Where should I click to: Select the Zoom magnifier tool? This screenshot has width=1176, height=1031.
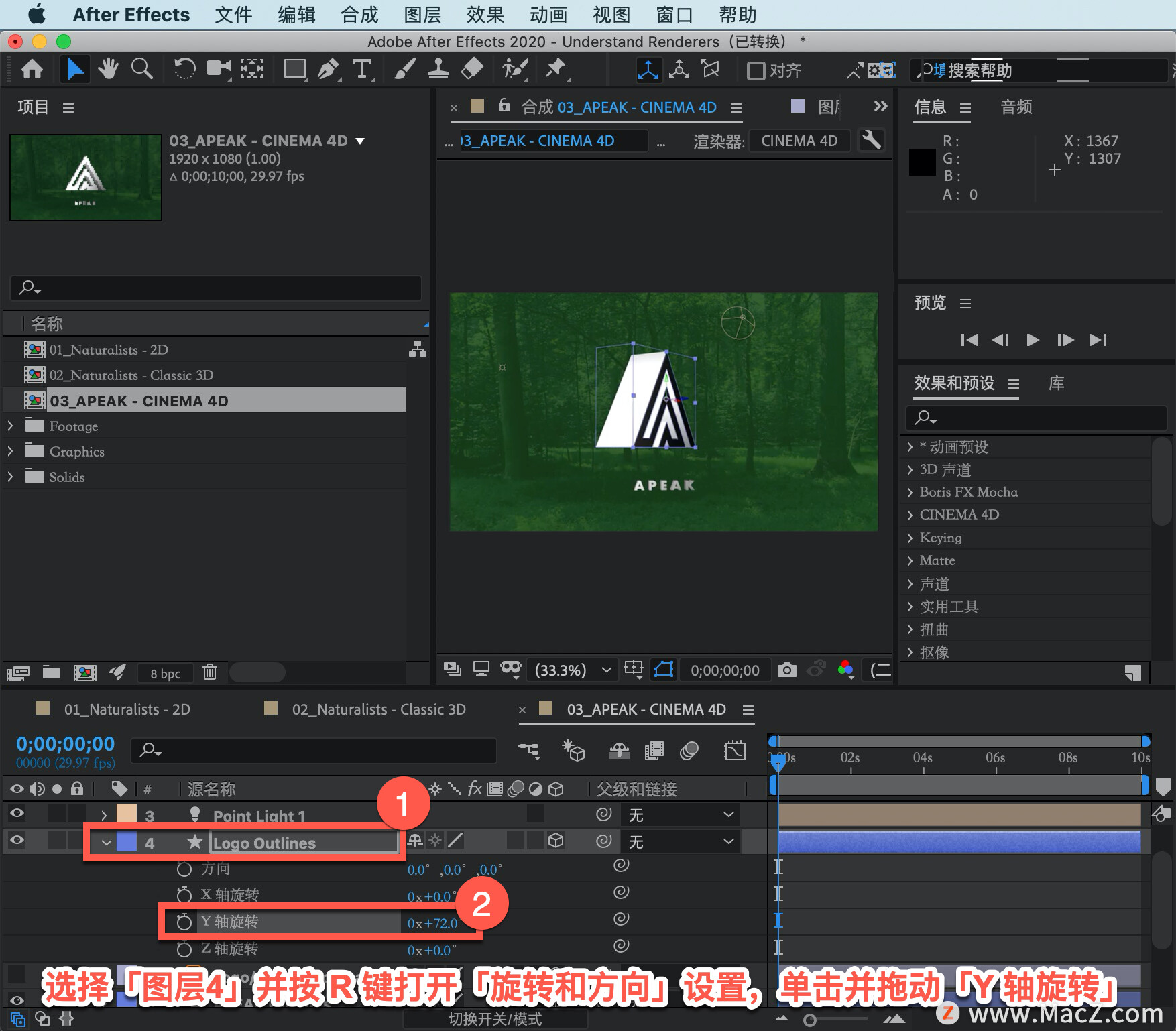(141, 69)
